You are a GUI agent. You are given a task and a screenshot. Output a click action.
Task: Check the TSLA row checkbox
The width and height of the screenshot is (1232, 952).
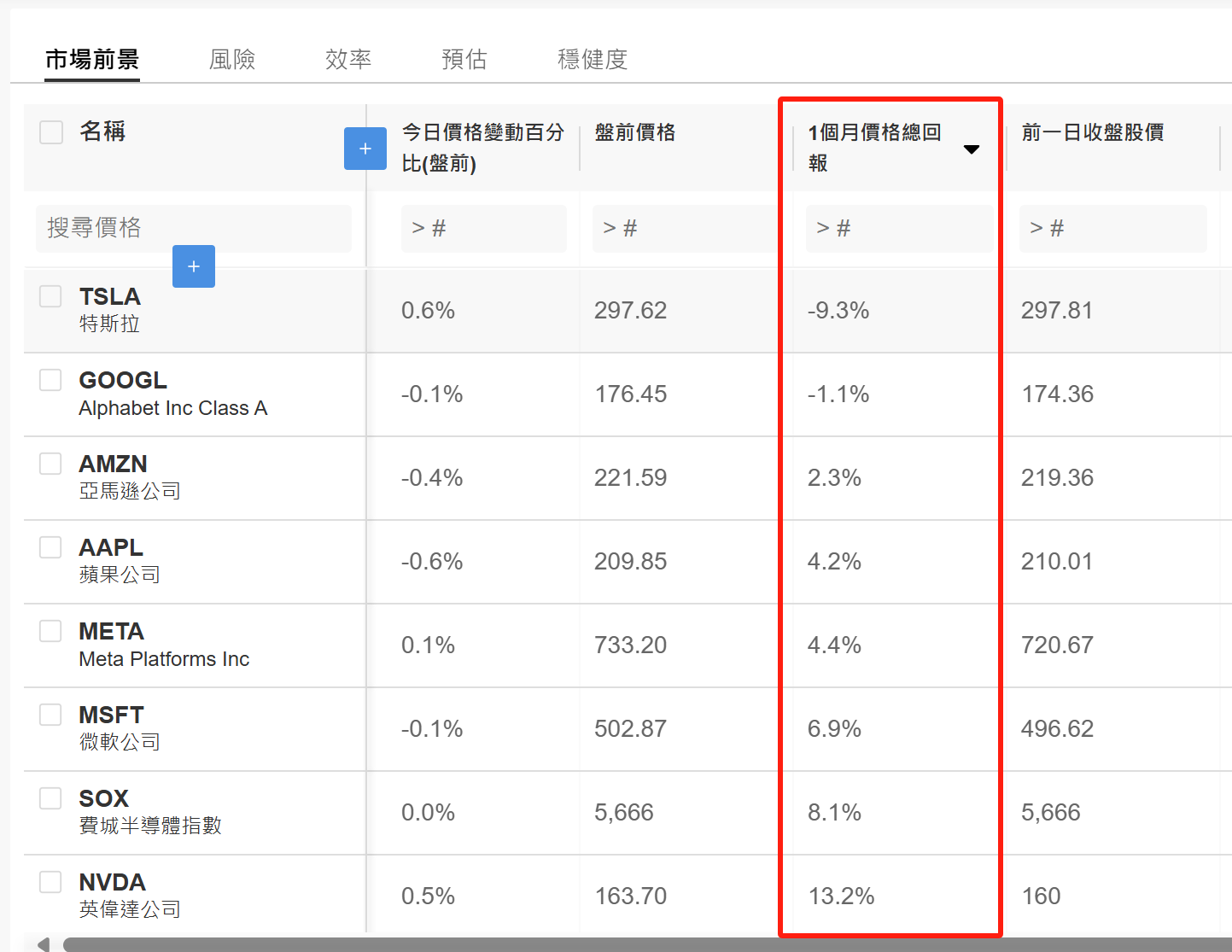point(50,296)
